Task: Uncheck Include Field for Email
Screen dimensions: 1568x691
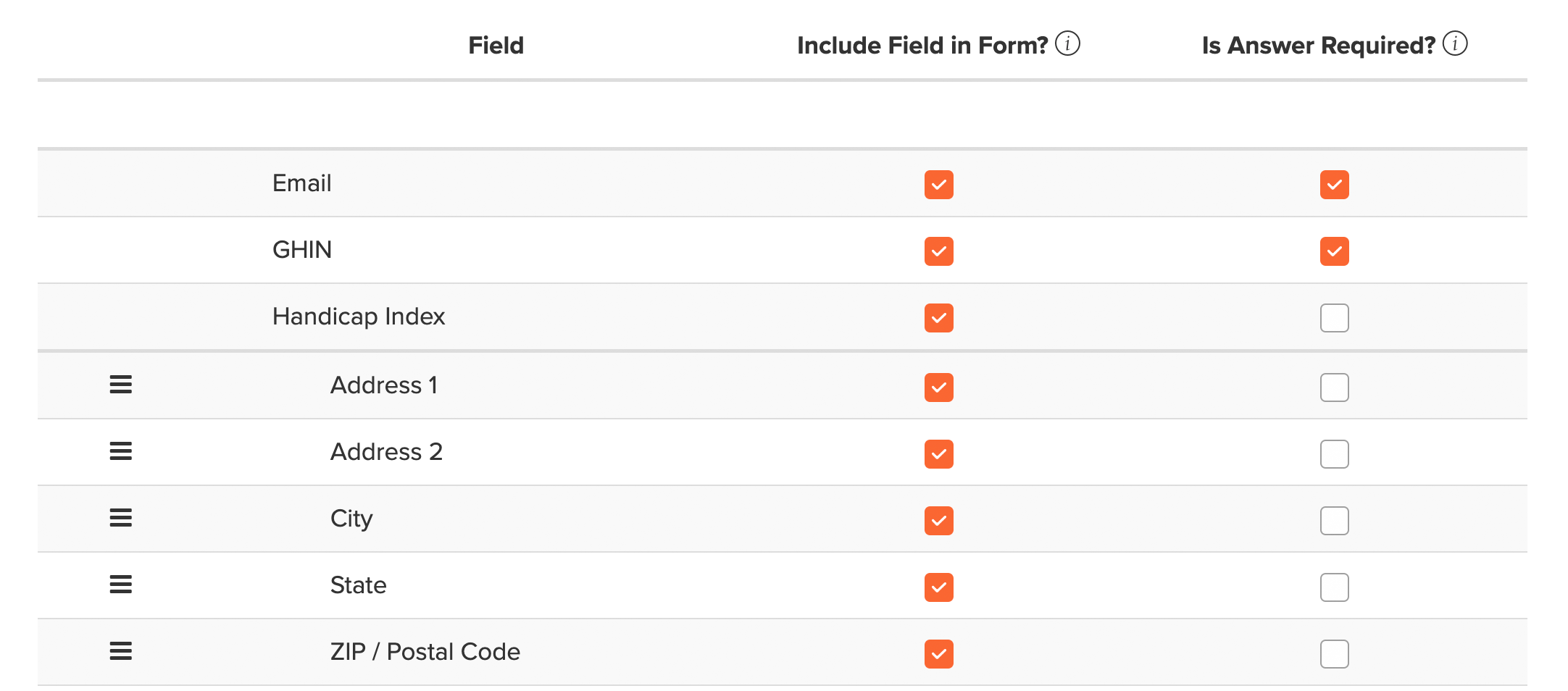Action: coord(938,185)
